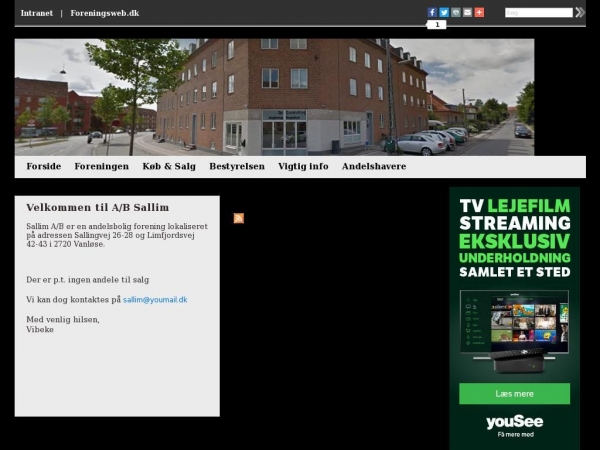The image size is (600, 450).
Task: Select the Forside menu item
Action: [44, 167]
